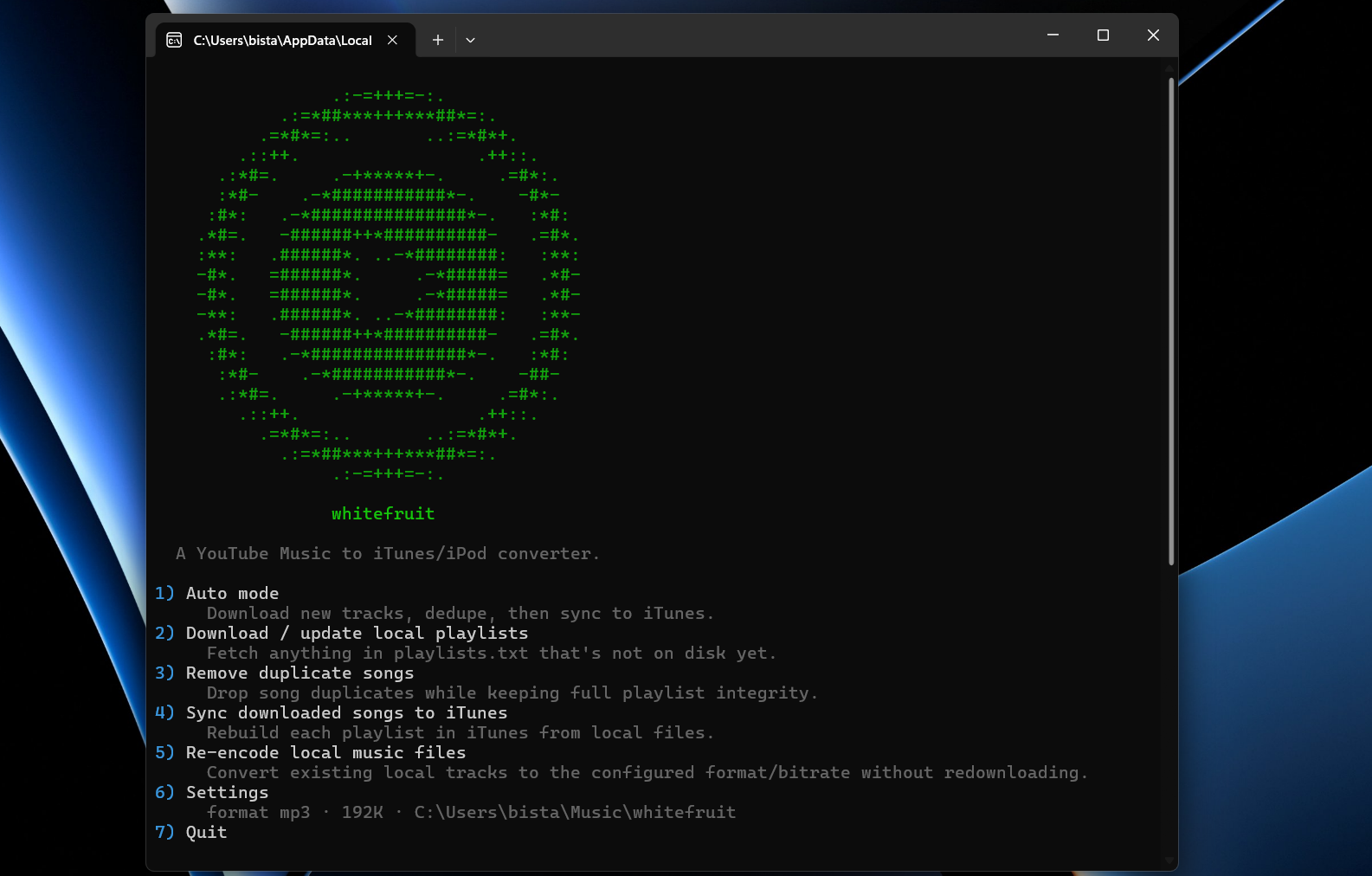Click the scrollbar up arrow
1372x876 pixels.
click(1171, 68)
